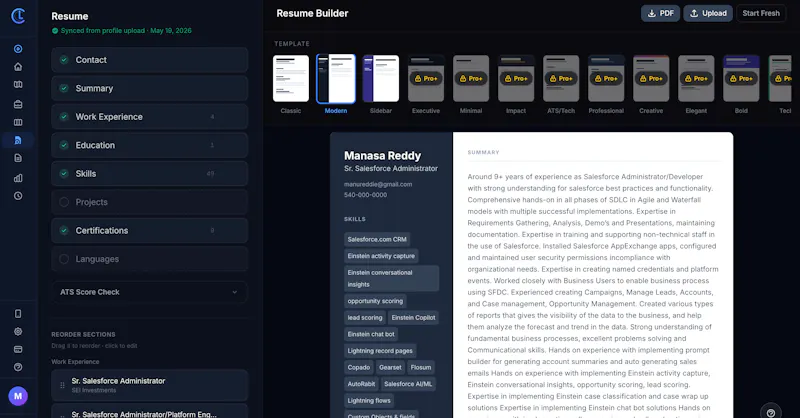Select the Bold template thumbnail

coord(741,79)
